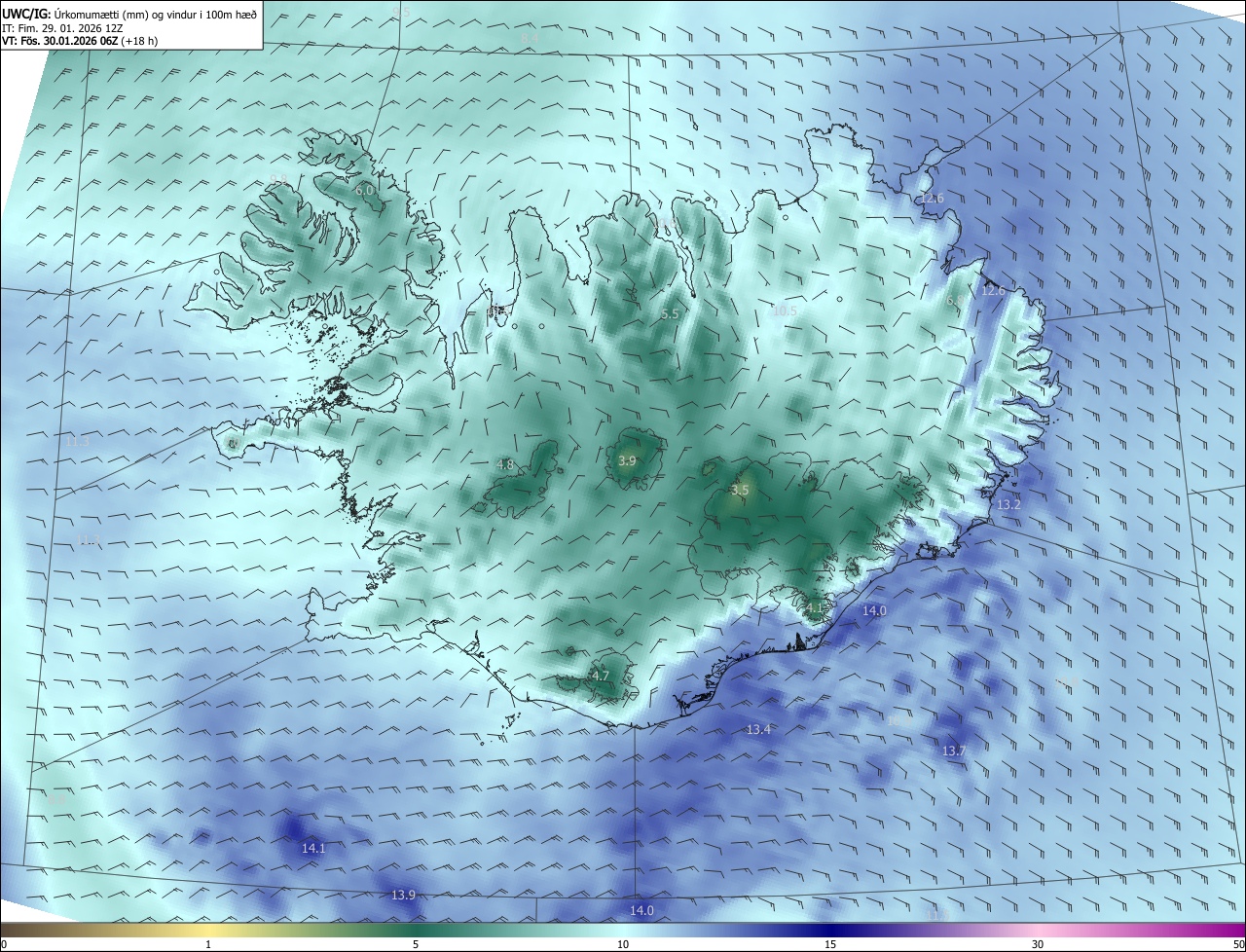The height and width of the screenshot is (952, 1246).
Task: Click the 1 tick on the color scale
Action: pyautogui.click(x=208, y=945)
